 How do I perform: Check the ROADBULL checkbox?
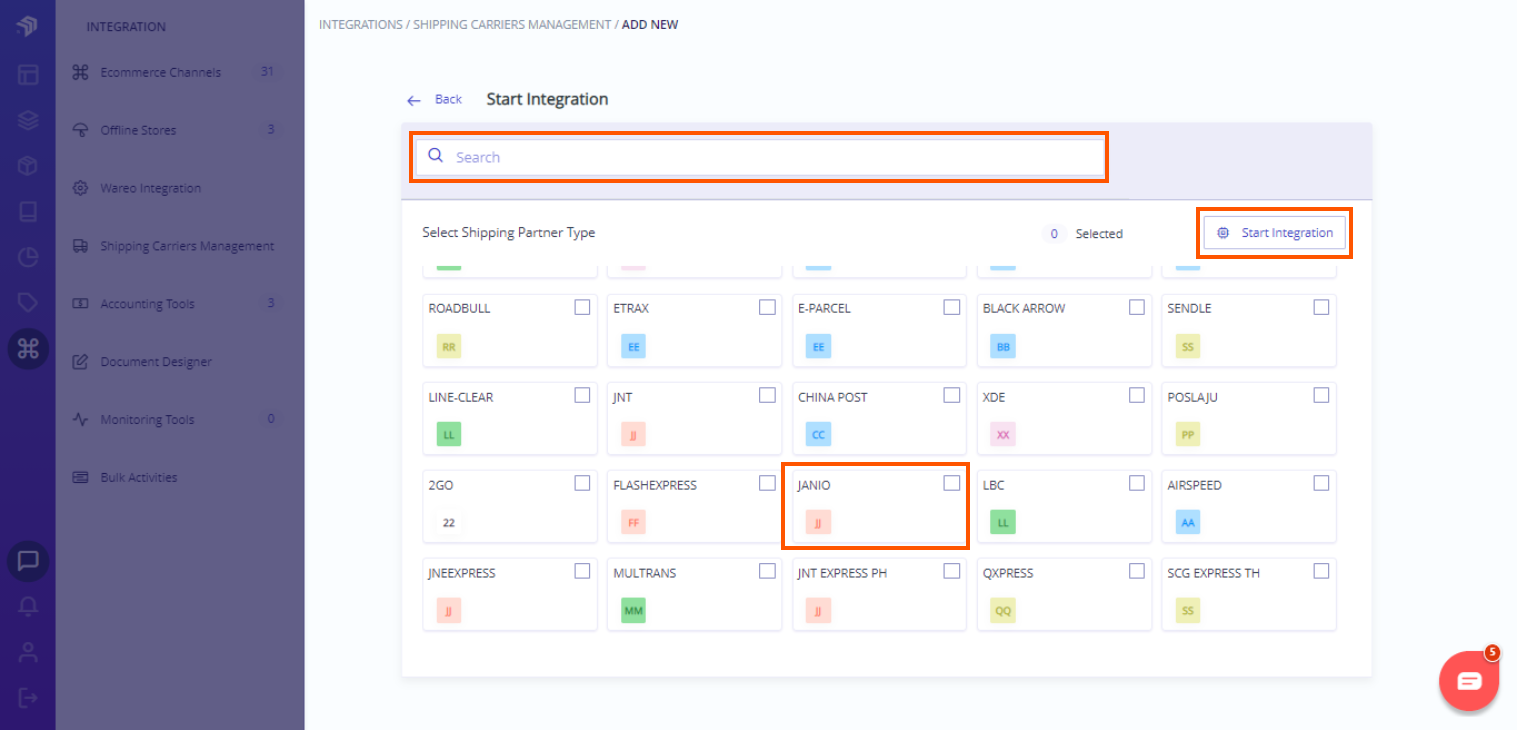[x=582, y=307]
